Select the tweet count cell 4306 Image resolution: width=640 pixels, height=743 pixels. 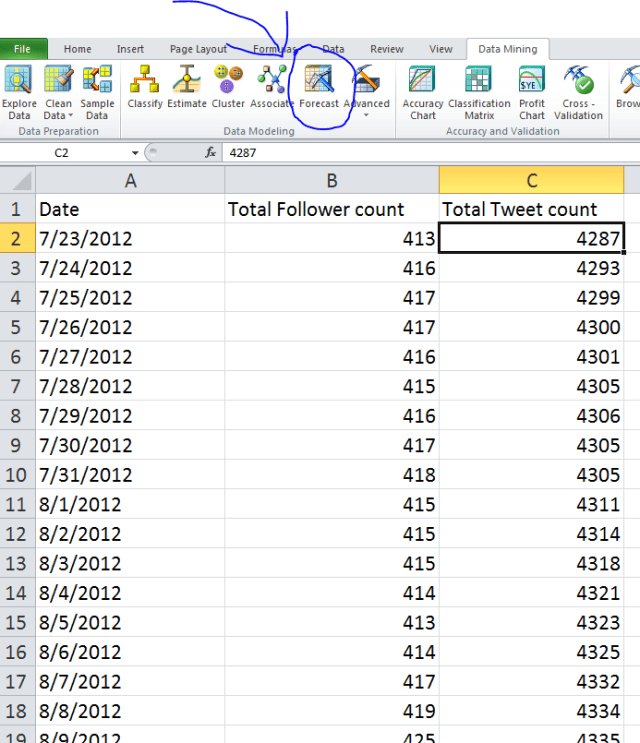pos(532,416)
